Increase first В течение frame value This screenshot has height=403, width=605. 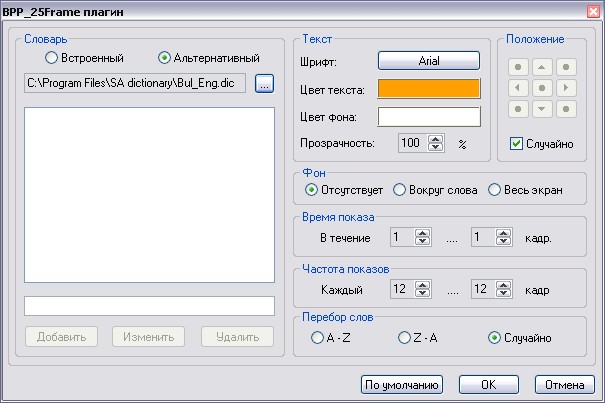(x=422, y=233)
